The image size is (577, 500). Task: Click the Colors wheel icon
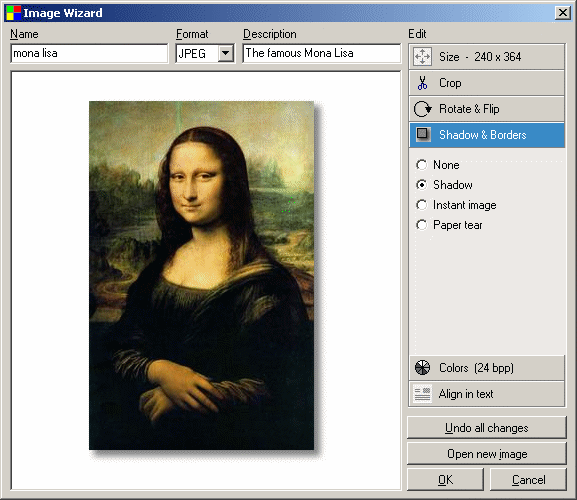tap(422, 368)
